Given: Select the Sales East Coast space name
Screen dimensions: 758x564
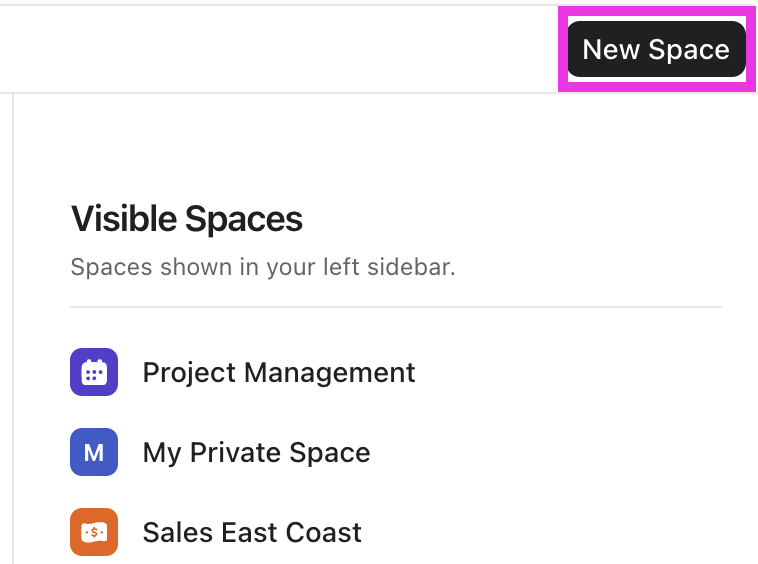Looking at the screenshot, I should pyautogui.click(x=252, y=532).
